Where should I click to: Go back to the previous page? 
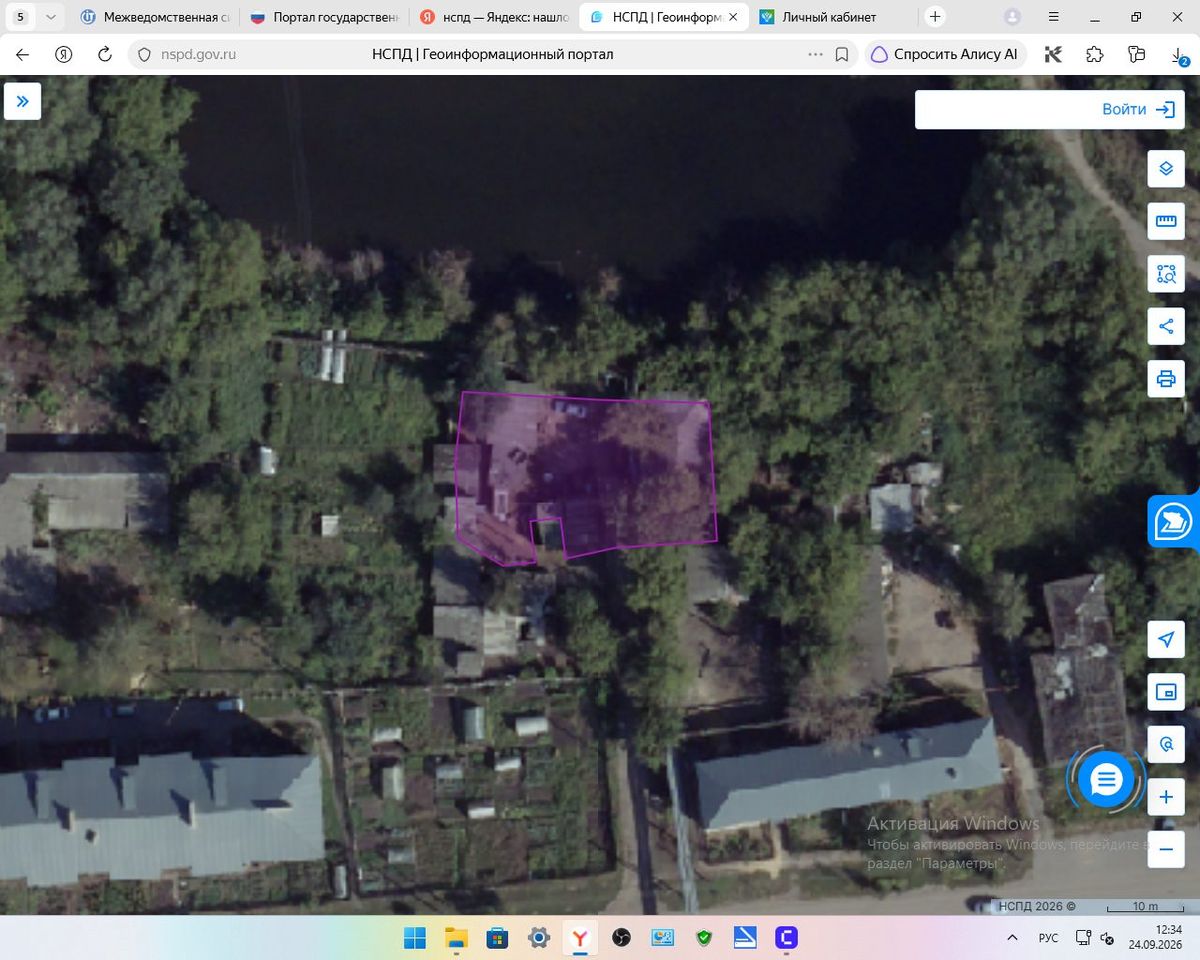[22, 55]
